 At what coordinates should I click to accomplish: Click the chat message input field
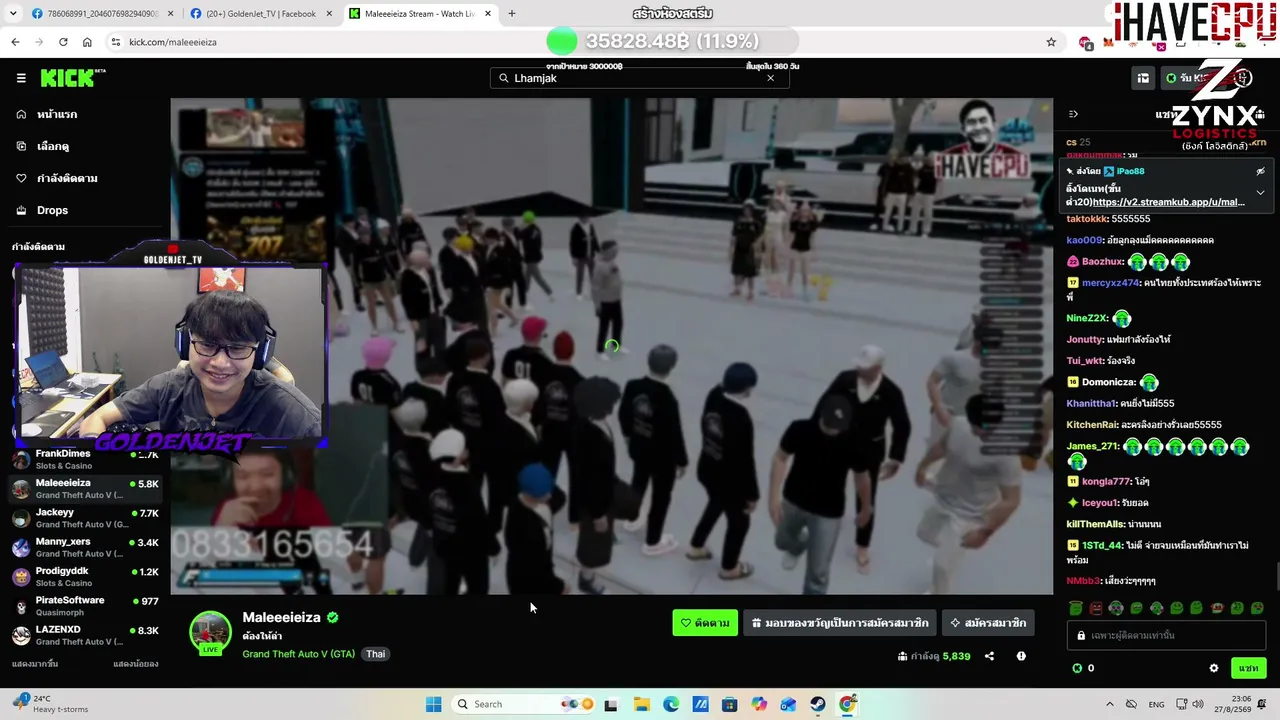pos(1165,635)
